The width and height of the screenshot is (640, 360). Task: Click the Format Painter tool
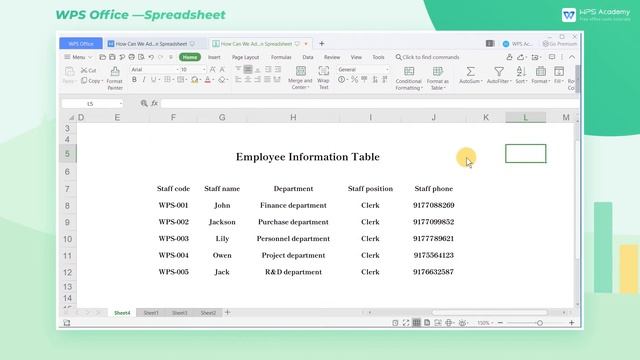tap(115, 78)
